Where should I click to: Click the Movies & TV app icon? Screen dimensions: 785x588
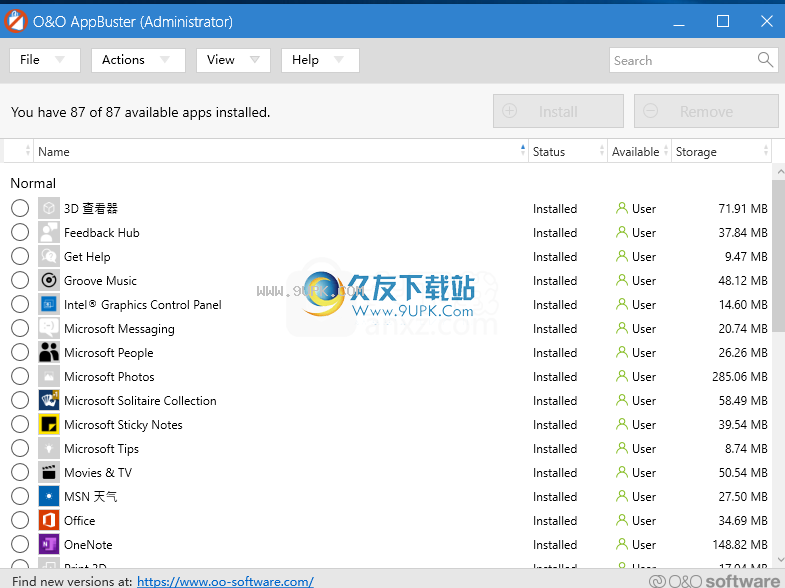[x=49, y=472]
